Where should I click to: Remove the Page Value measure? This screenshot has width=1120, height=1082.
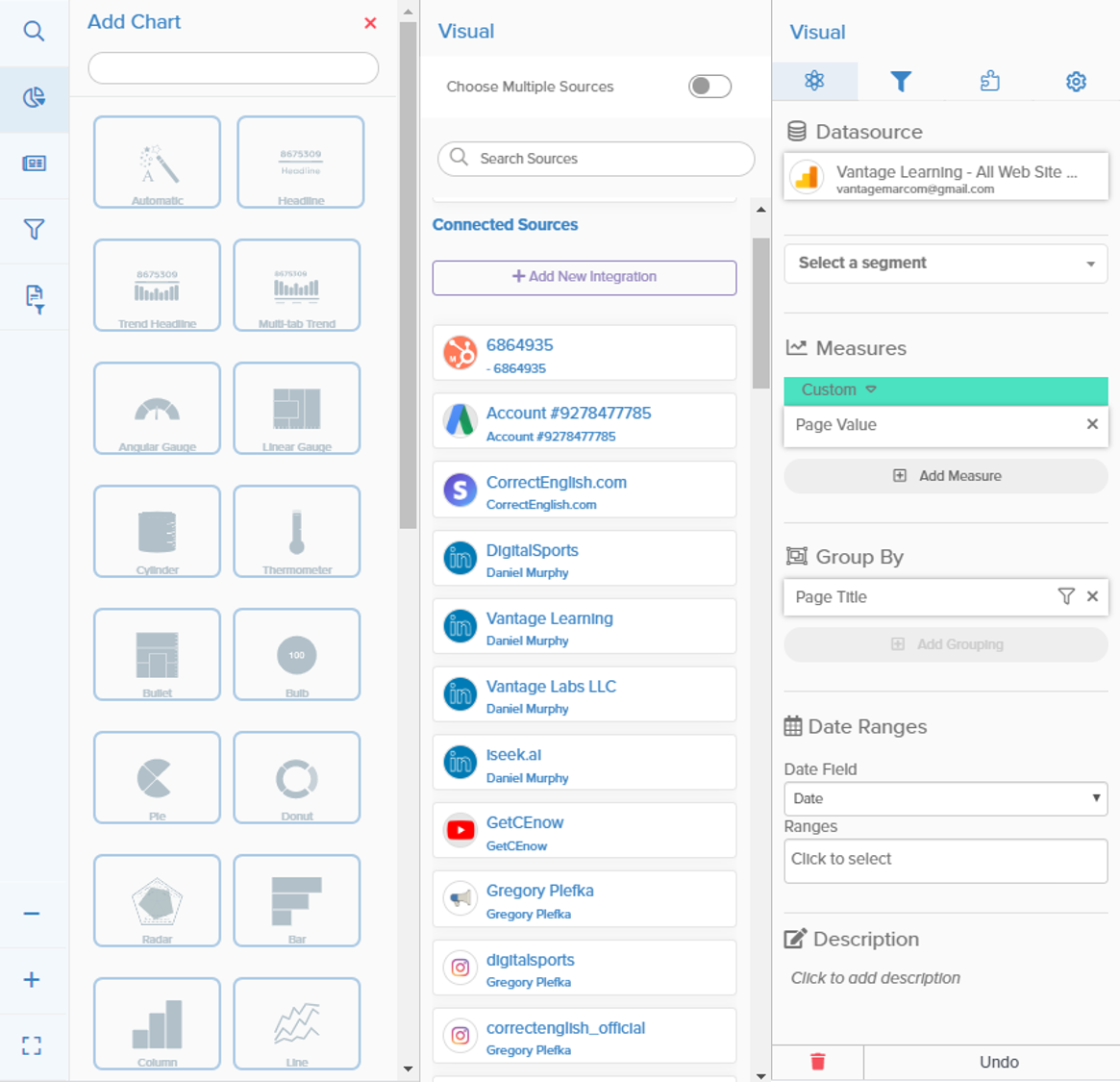pyautogui.click(x=1092, y=424)
